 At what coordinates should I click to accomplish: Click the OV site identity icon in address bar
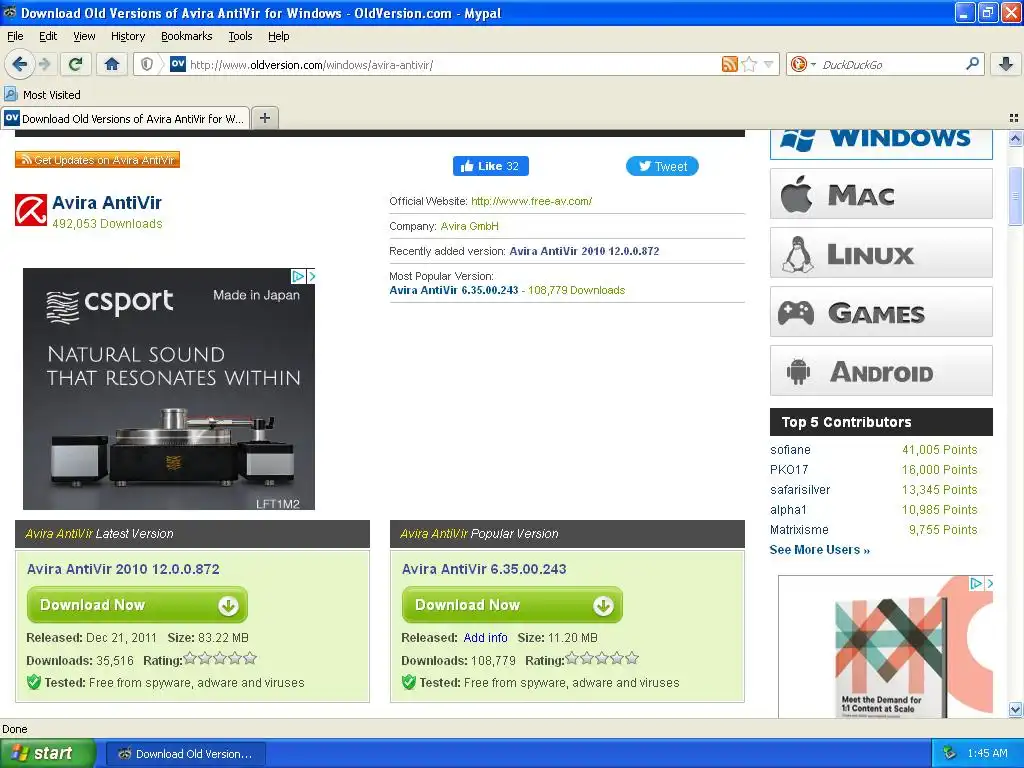coord(178,63)
